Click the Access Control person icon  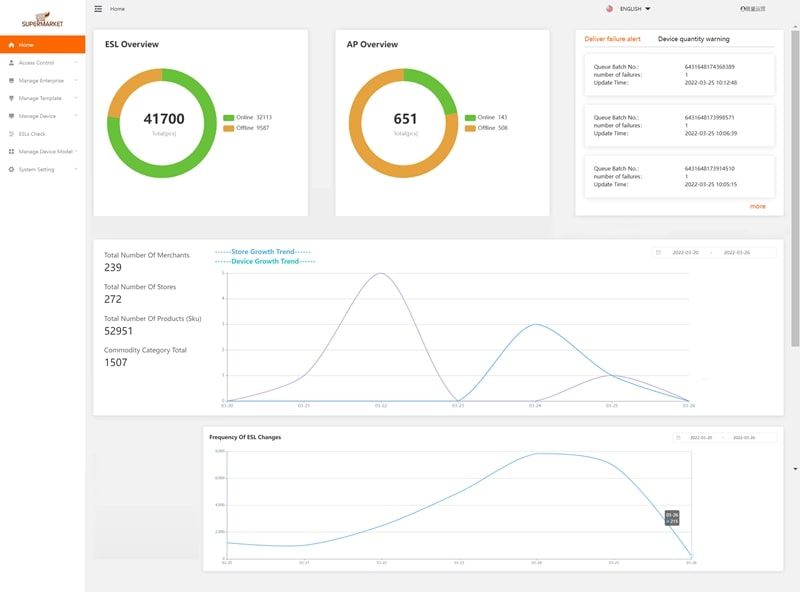click(x=11, y=63)
